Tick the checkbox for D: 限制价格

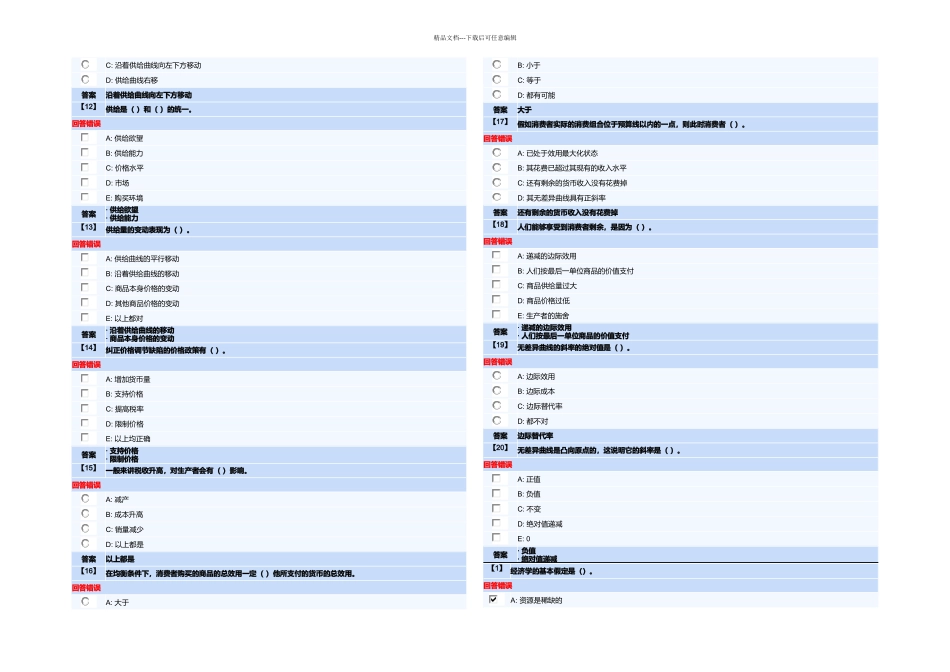point(85,423)
